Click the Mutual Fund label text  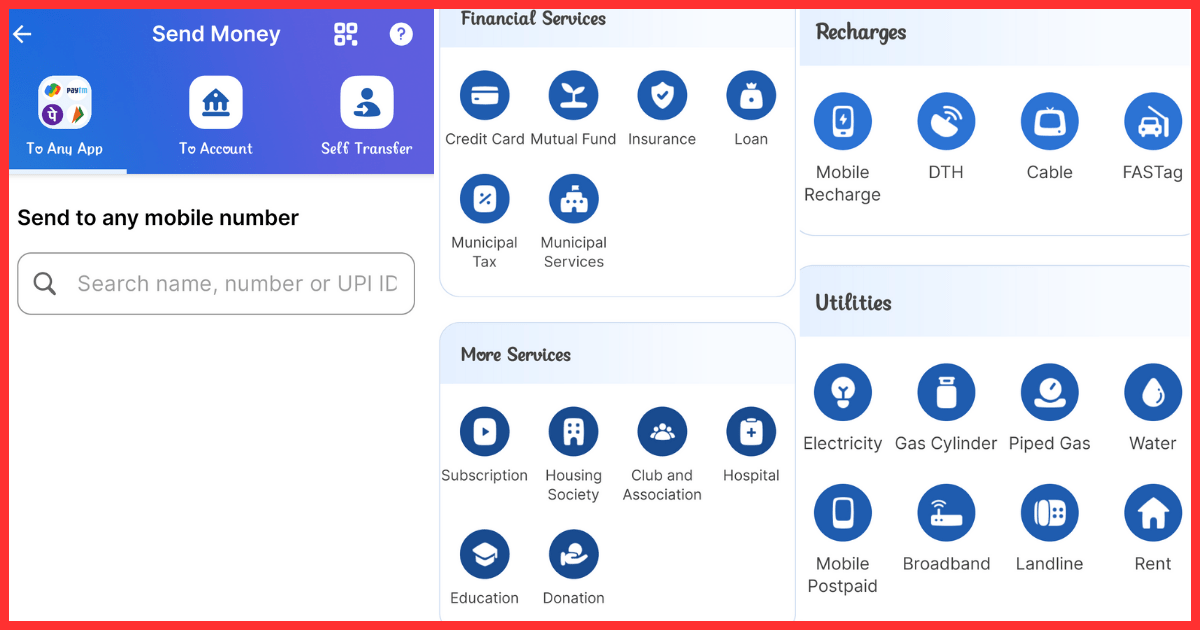click(573, 139)
